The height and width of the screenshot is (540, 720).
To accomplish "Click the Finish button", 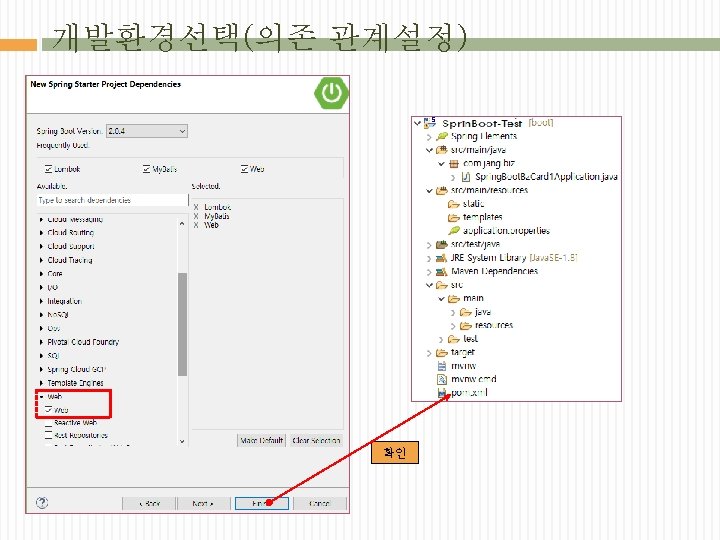I will (262, 504).
